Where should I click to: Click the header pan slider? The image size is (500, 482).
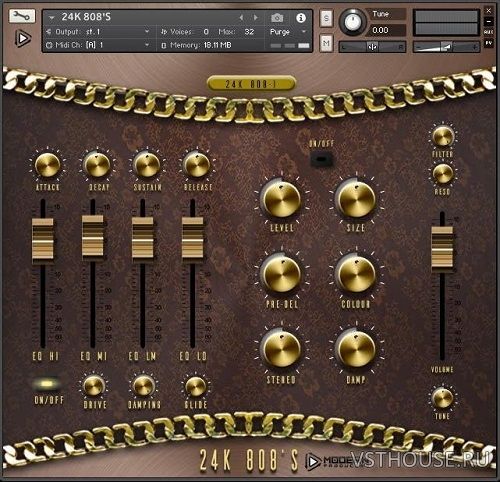point(372,47)
